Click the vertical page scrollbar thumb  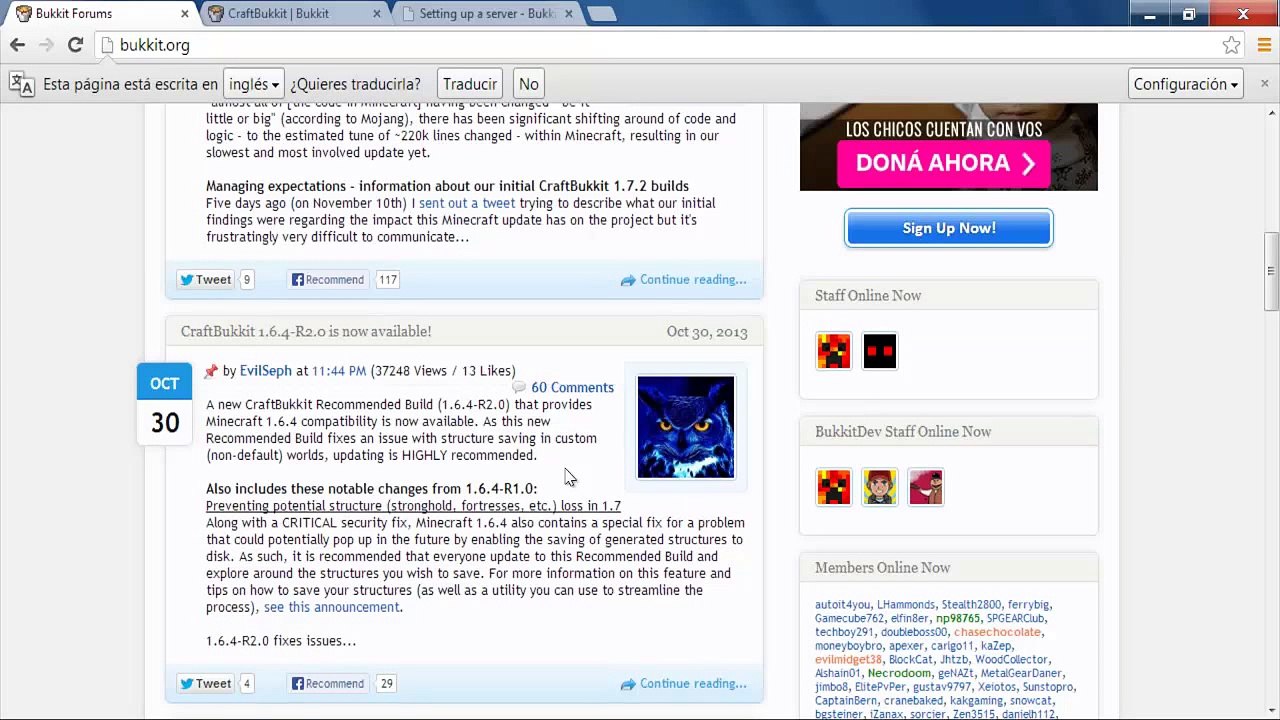(1271, 271)
